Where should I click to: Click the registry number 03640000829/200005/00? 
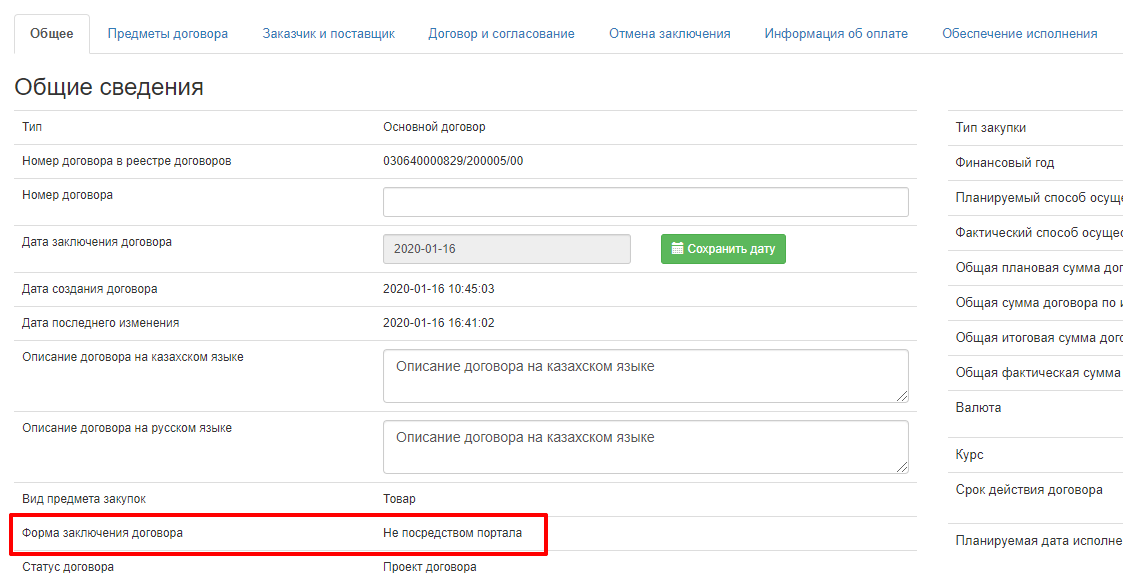pos(453,161)
